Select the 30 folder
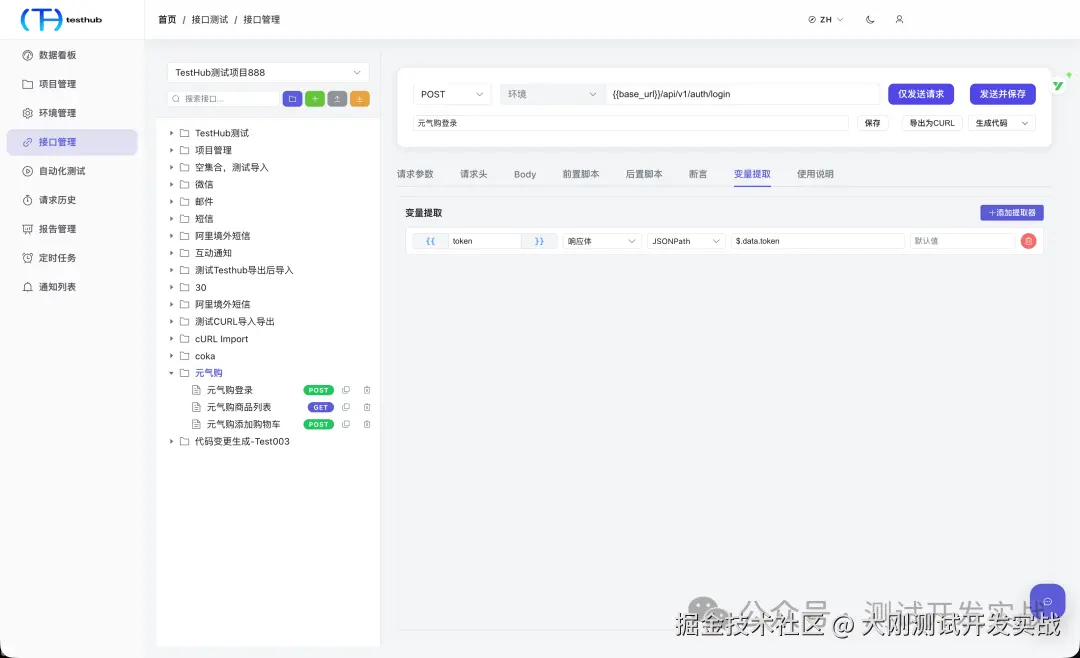The image size is (1080, 658). 200,287
